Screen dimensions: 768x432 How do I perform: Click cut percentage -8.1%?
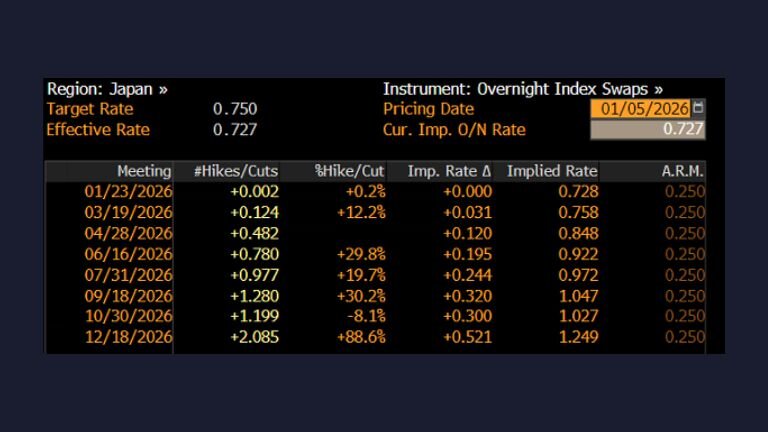tap(366, 316)
